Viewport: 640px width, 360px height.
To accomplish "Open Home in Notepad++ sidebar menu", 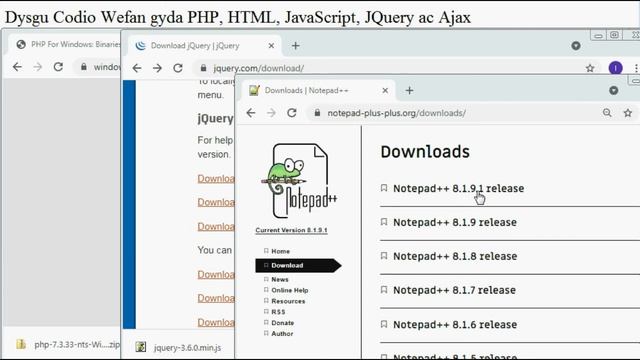I will [280, 251].
